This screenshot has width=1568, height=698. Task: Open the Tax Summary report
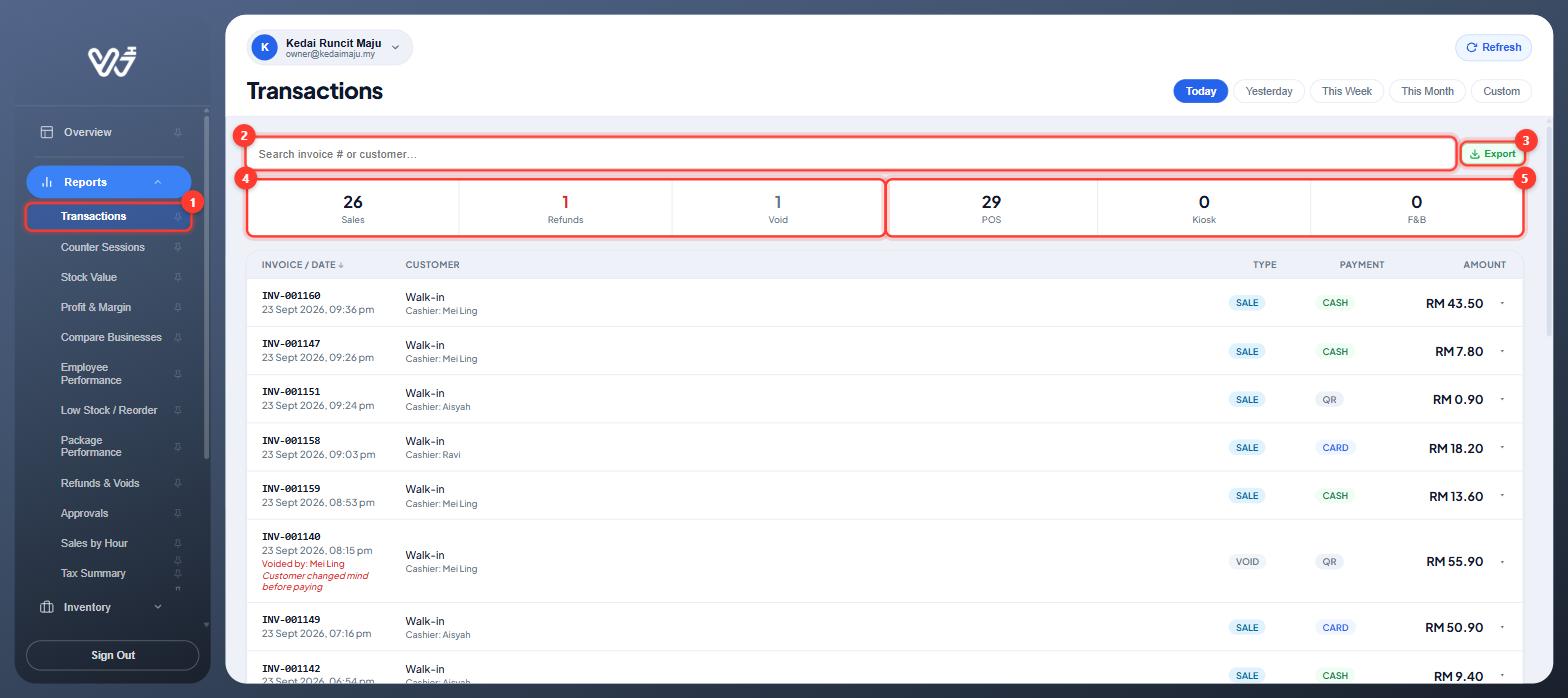click(x=93, y=573)
